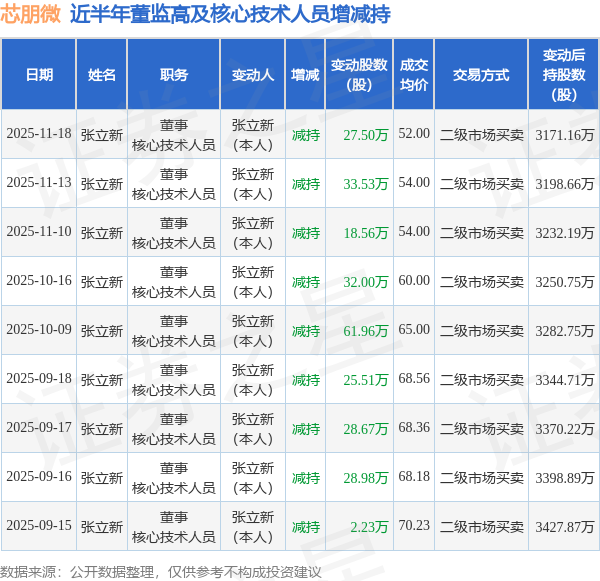Click 减持 in the 2025-09-15 row

pos(305,527)
